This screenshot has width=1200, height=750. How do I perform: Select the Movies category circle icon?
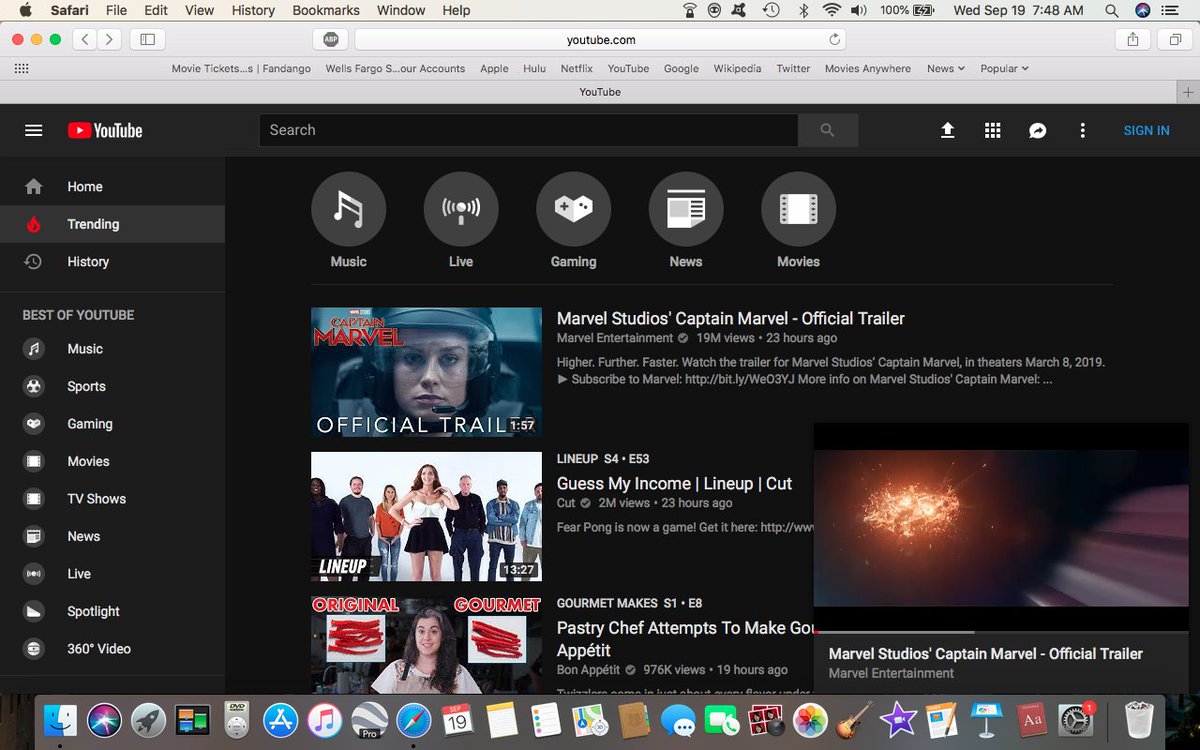click(x=798, y=209)
